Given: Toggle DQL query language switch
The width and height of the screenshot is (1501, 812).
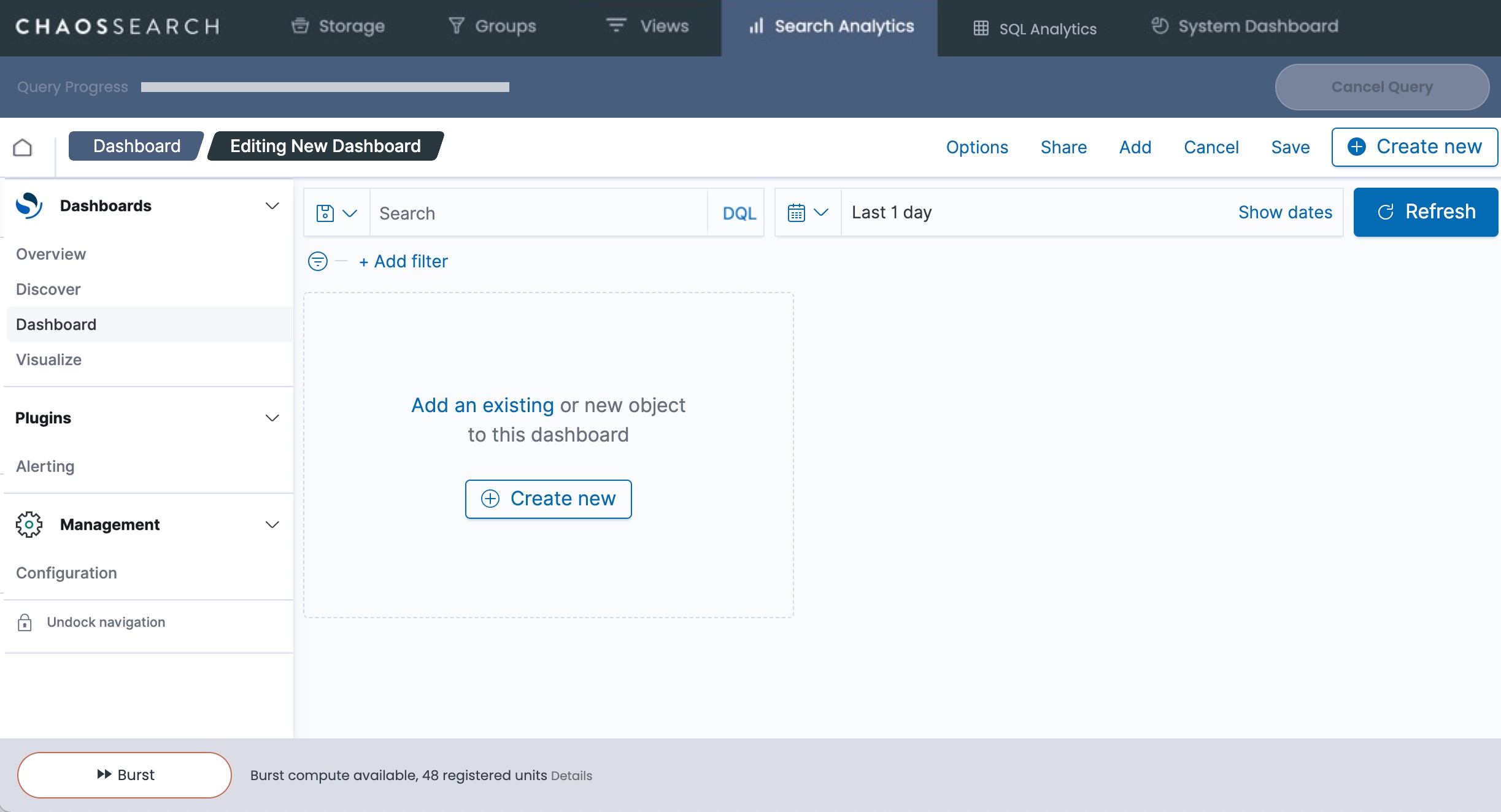Looking at the screenshot, I should point(739,213).
